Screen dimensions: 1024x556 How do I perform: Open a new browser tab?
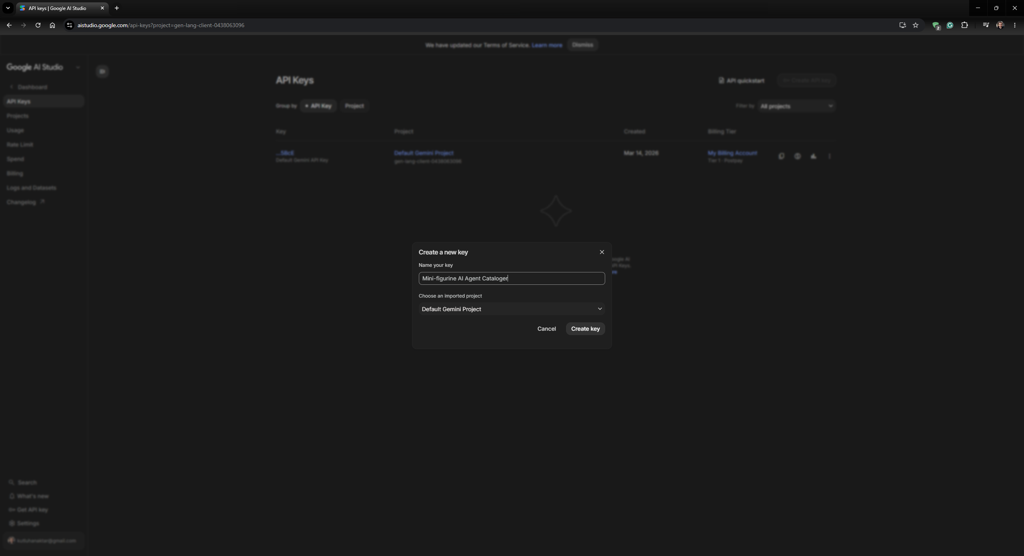point(117,8)
